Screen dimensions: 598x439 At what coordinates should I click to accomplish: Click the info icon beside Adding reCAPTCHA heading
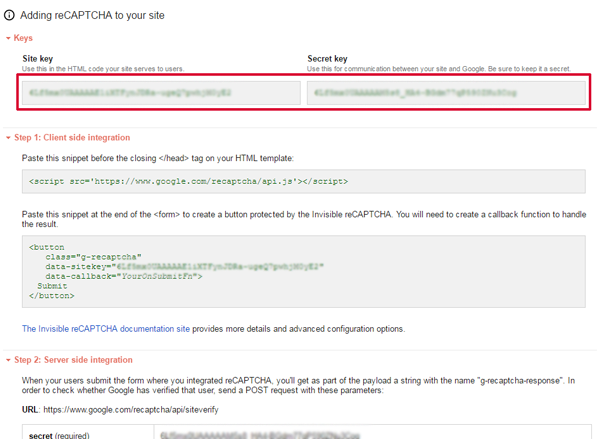(9, 15)
